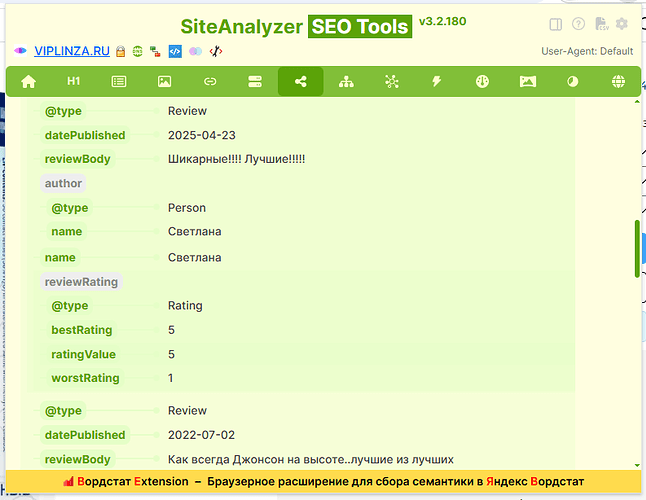Open the Home tab icon
The width and height of the screenshot is (646, 500).
pos(28,82)
